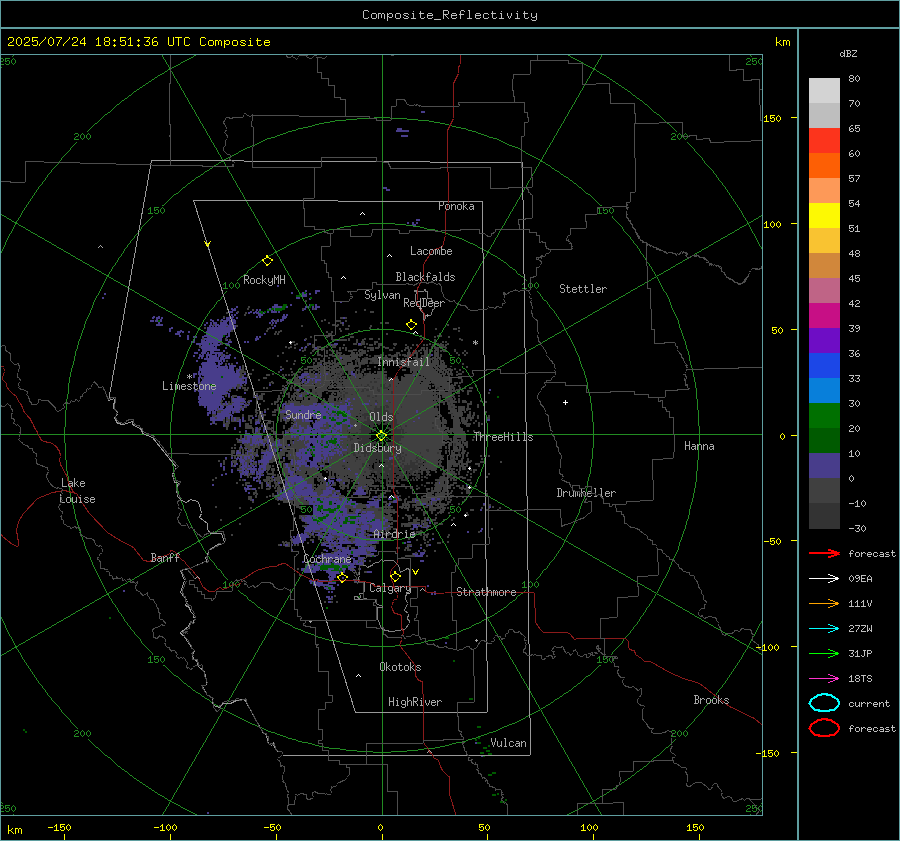
Task: Click the Hanna city label
Action: pos(699,446)
